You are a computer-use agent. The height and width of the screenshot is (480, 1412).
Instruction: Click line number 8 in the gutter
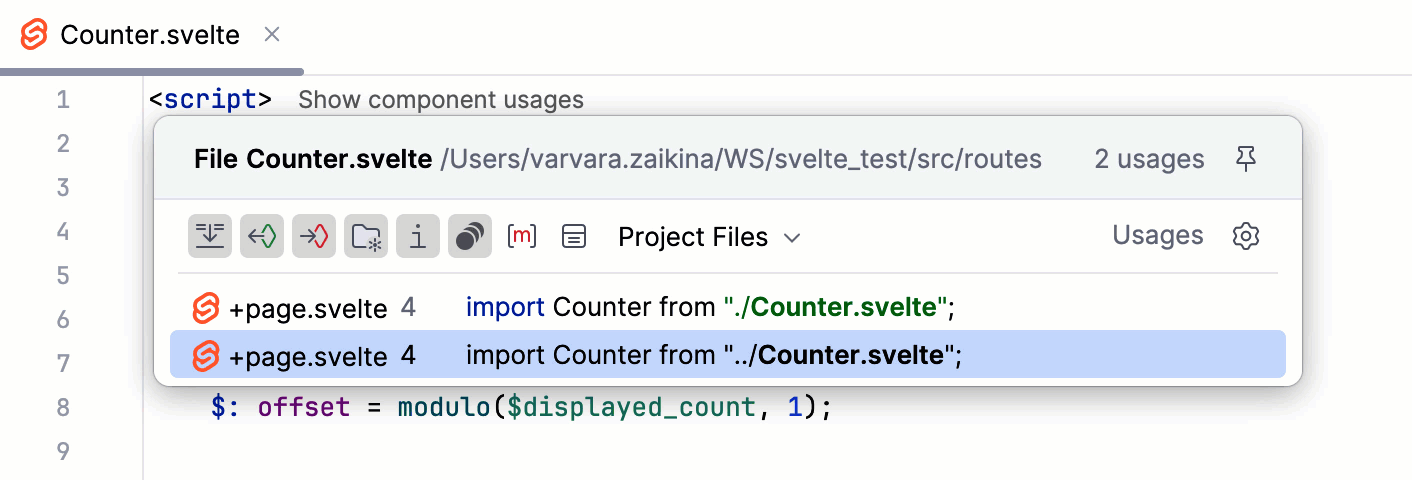[x=63, y=408]
